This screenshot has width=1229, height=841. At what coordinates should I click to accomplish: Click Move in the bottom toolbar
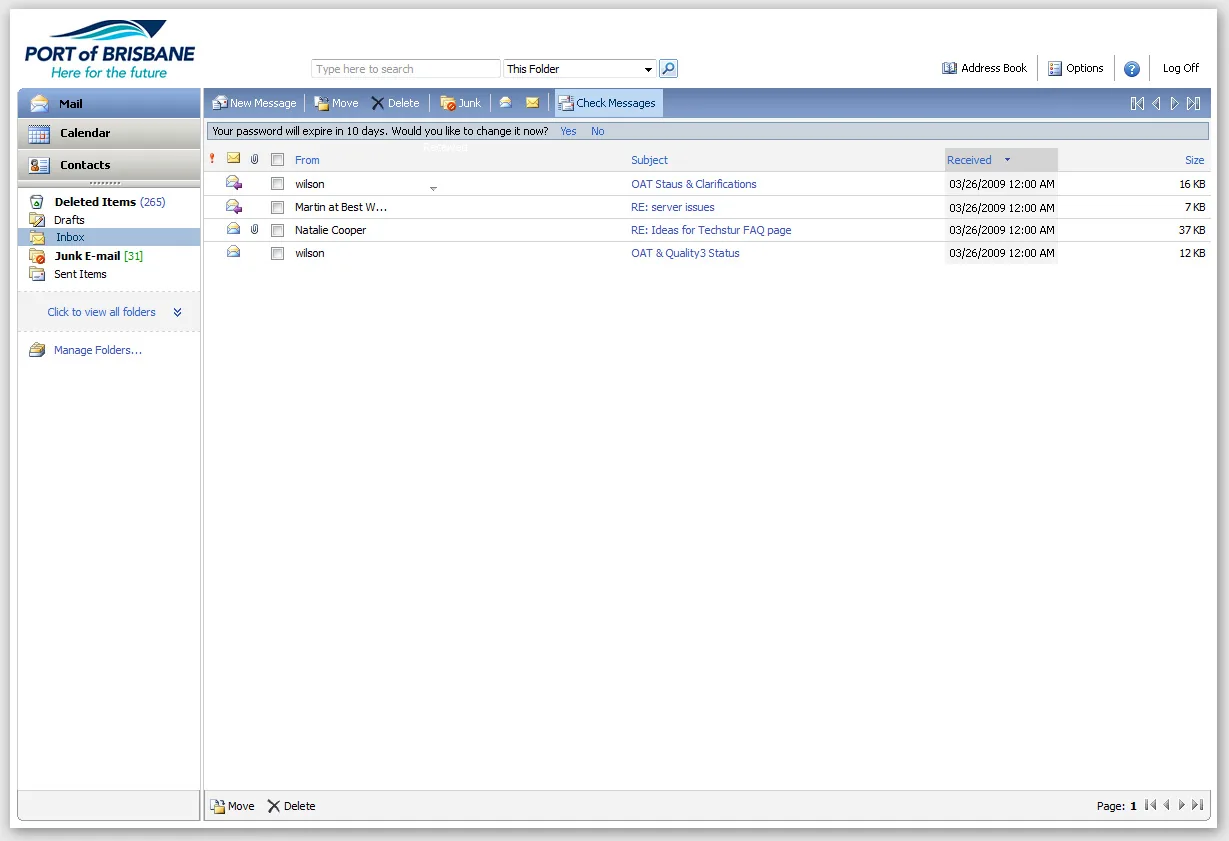coord(232,806)
